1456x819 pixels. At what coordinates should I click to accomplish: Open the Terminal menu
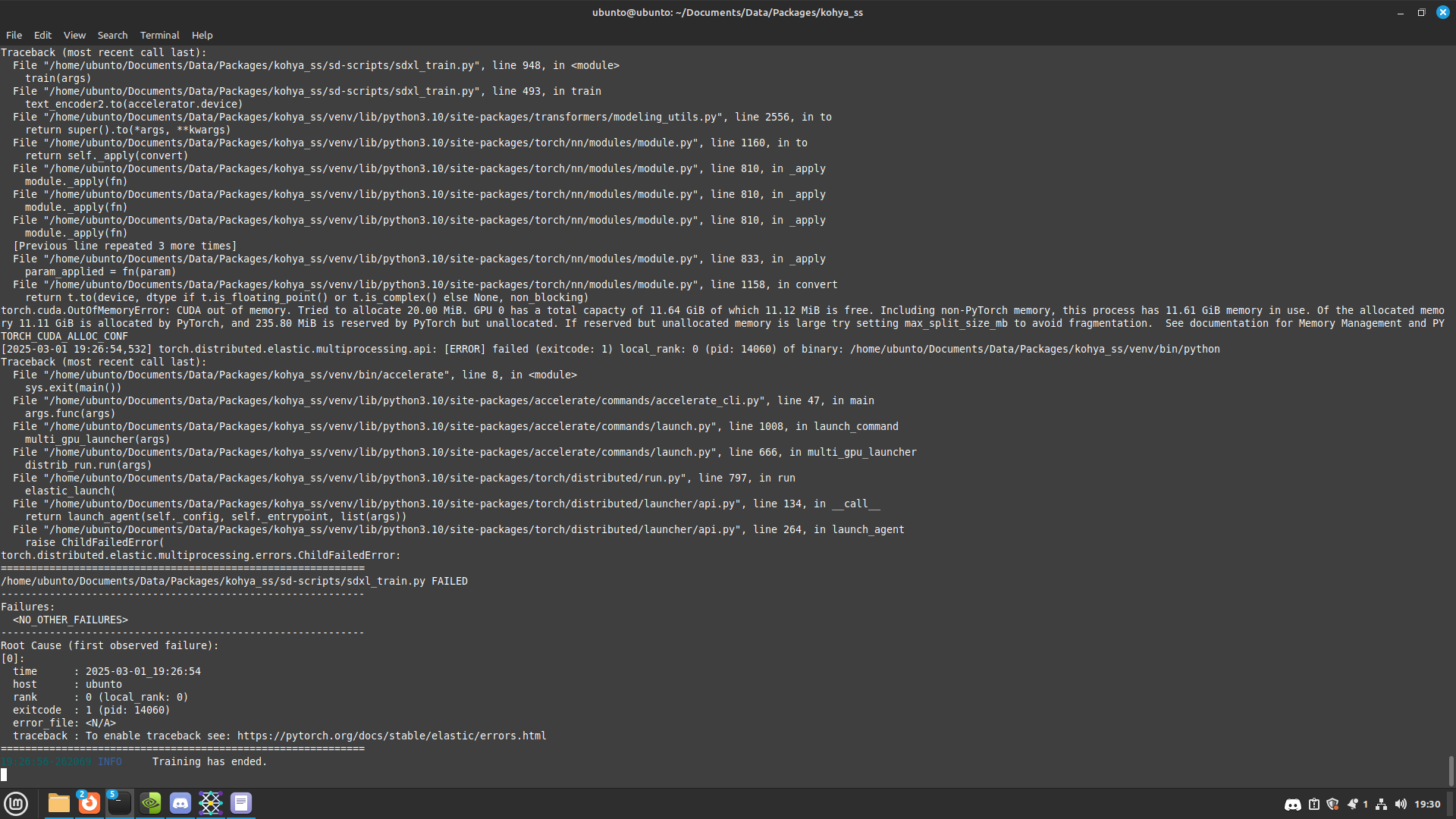tap(159, 35)
